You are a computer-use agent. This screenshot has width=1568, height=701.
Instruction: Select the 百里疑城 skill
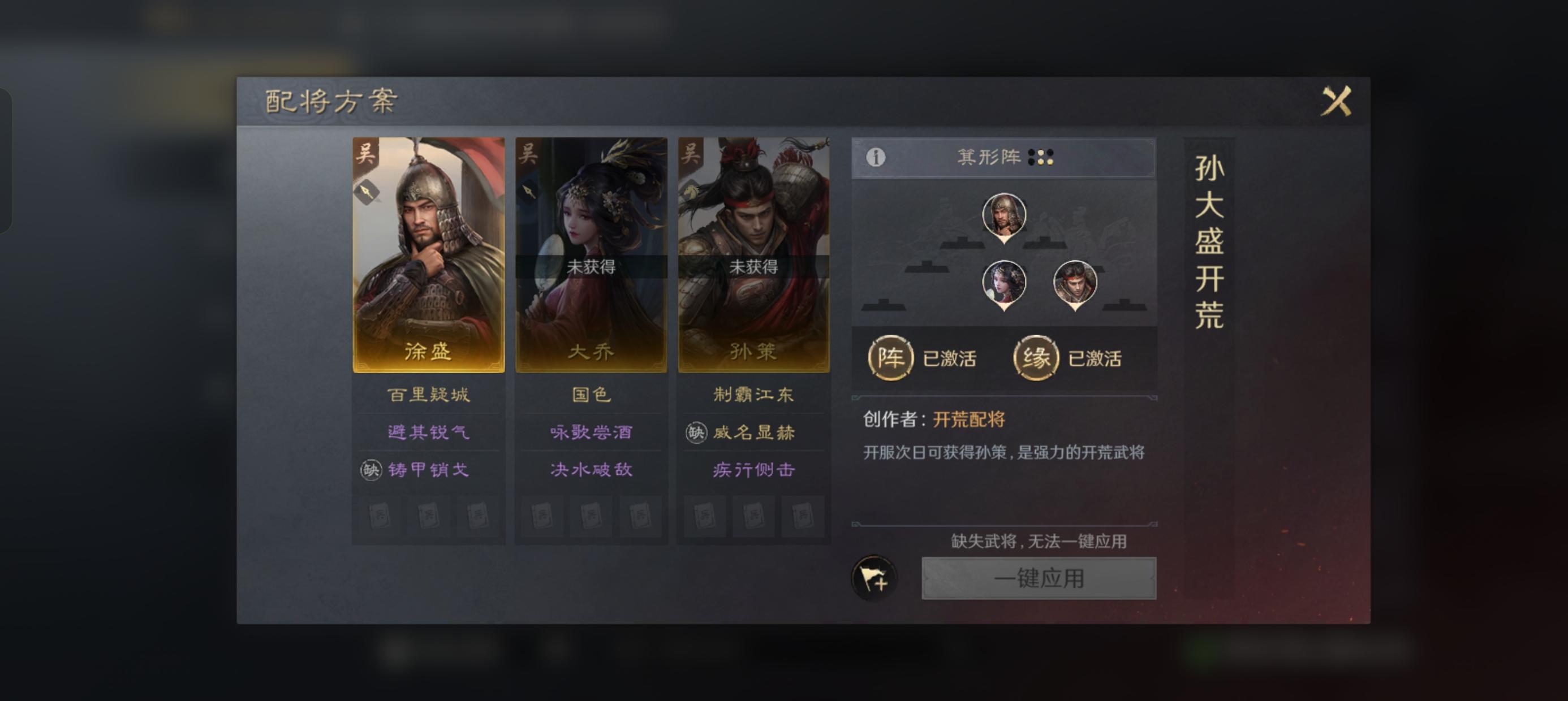pyautogui.click(x=429, y=395)
